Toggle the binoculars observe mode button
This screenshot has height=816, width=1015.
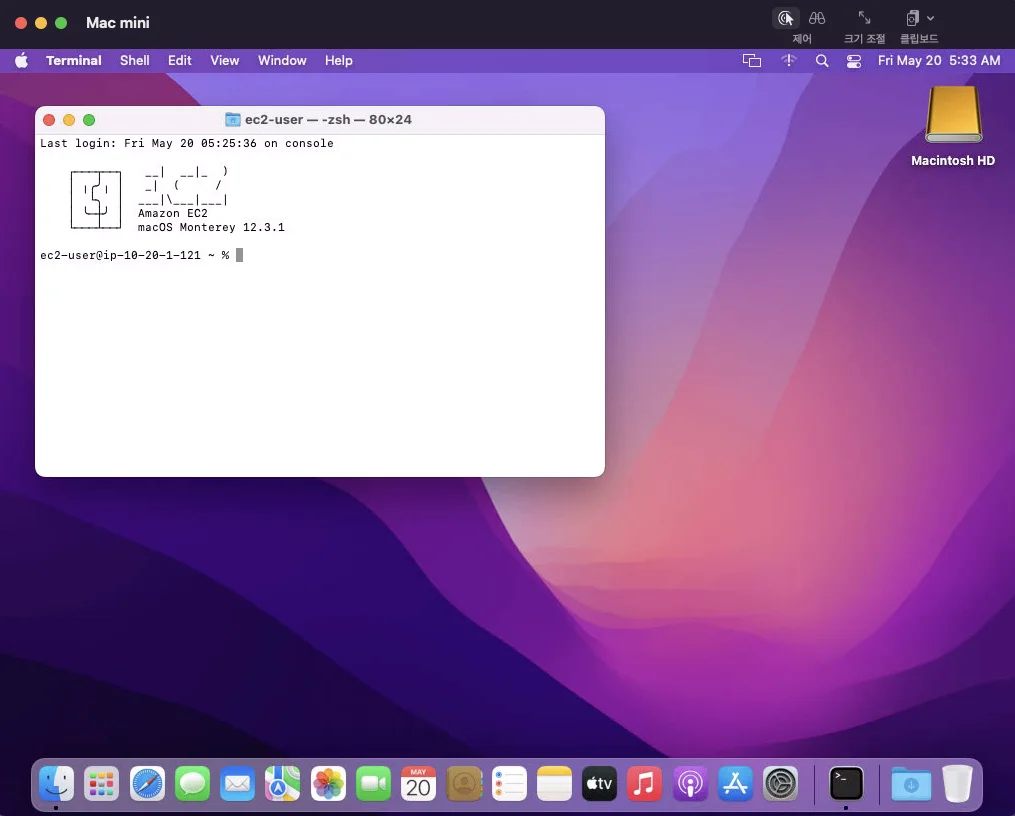pyautogui.click(x=817, y=19)
